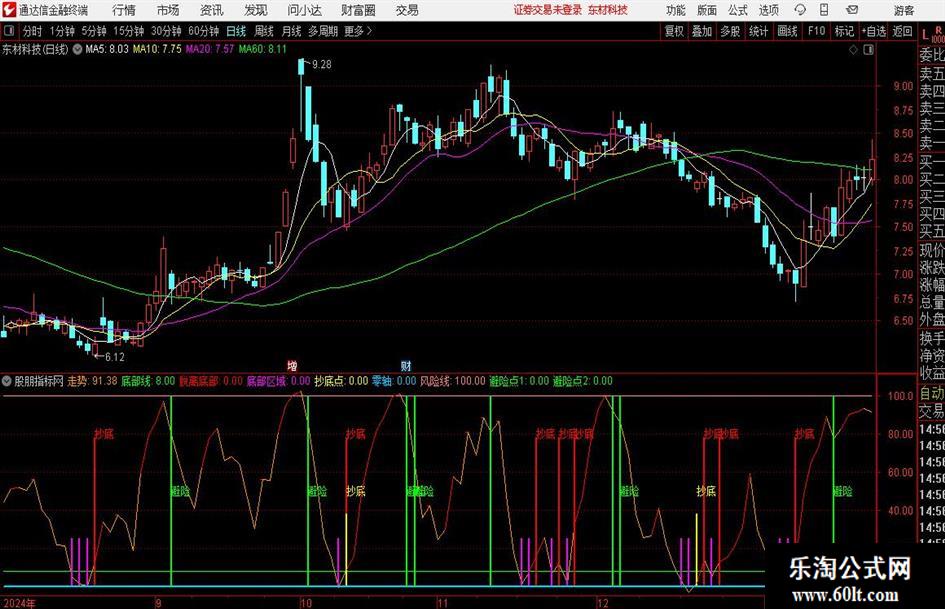This screenshot has height=609, width=945.
Task: Click the 走势: 91.38 indicator value
Action: 92,381
